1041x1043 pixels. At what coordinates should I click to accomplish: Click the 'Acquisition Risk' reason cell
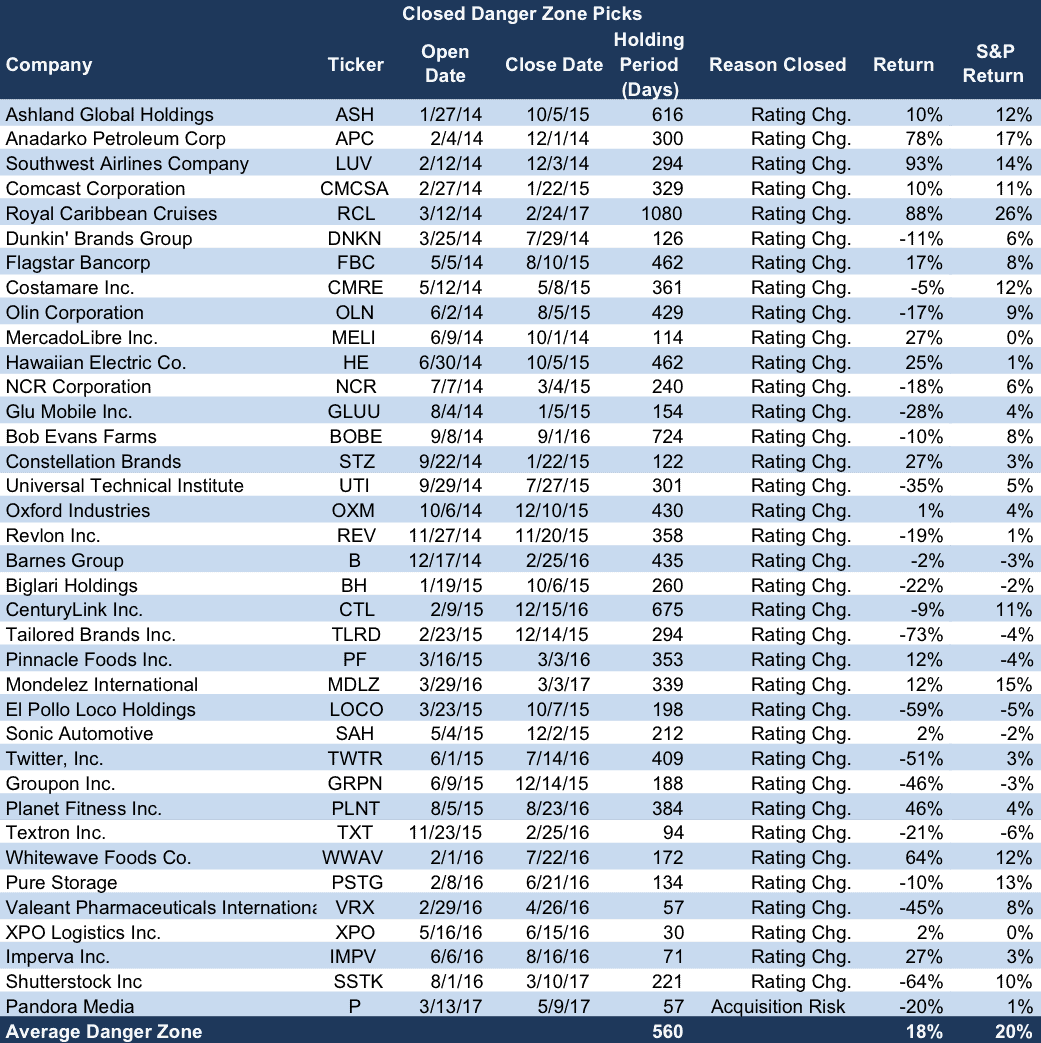pyautogui.click(x=778, y=1006)
